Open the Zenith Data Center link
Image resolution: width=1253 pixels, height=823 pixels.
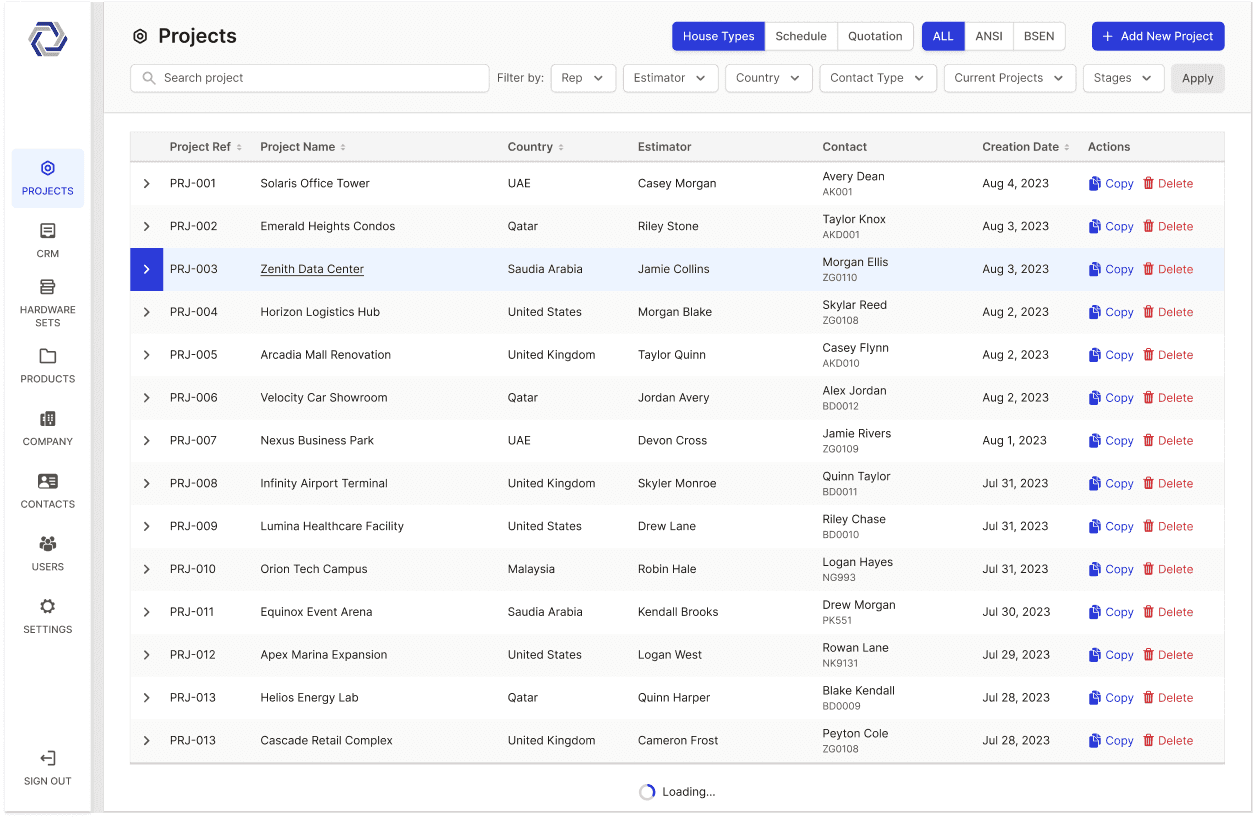(x=312, y=269)
